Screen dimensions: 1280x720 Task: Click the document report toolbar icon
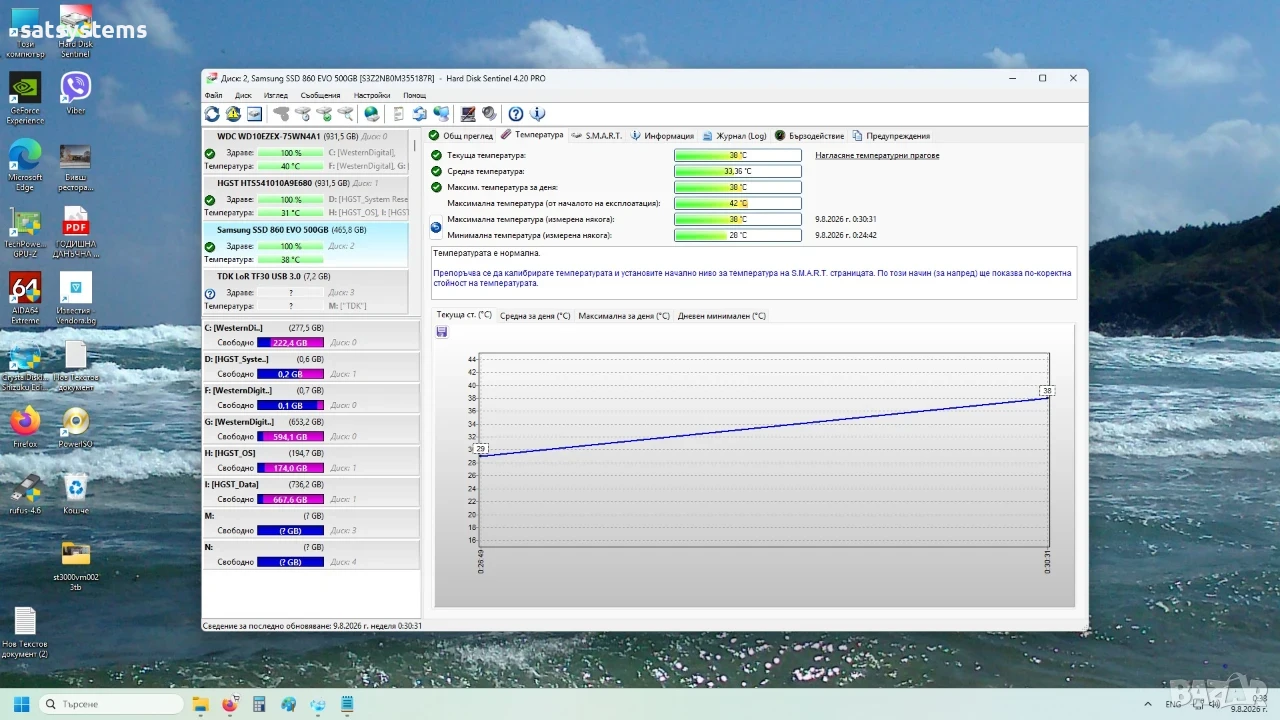point(399,114)
